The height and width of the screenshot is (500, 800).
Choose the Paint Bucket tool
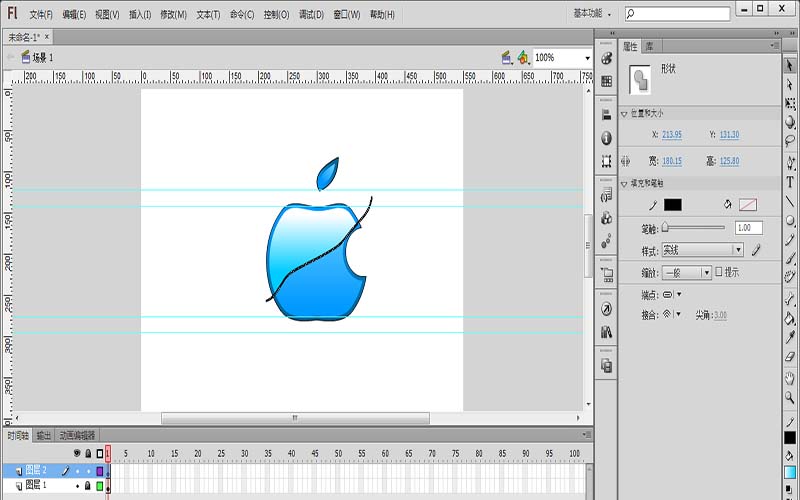tap(790, 319)
